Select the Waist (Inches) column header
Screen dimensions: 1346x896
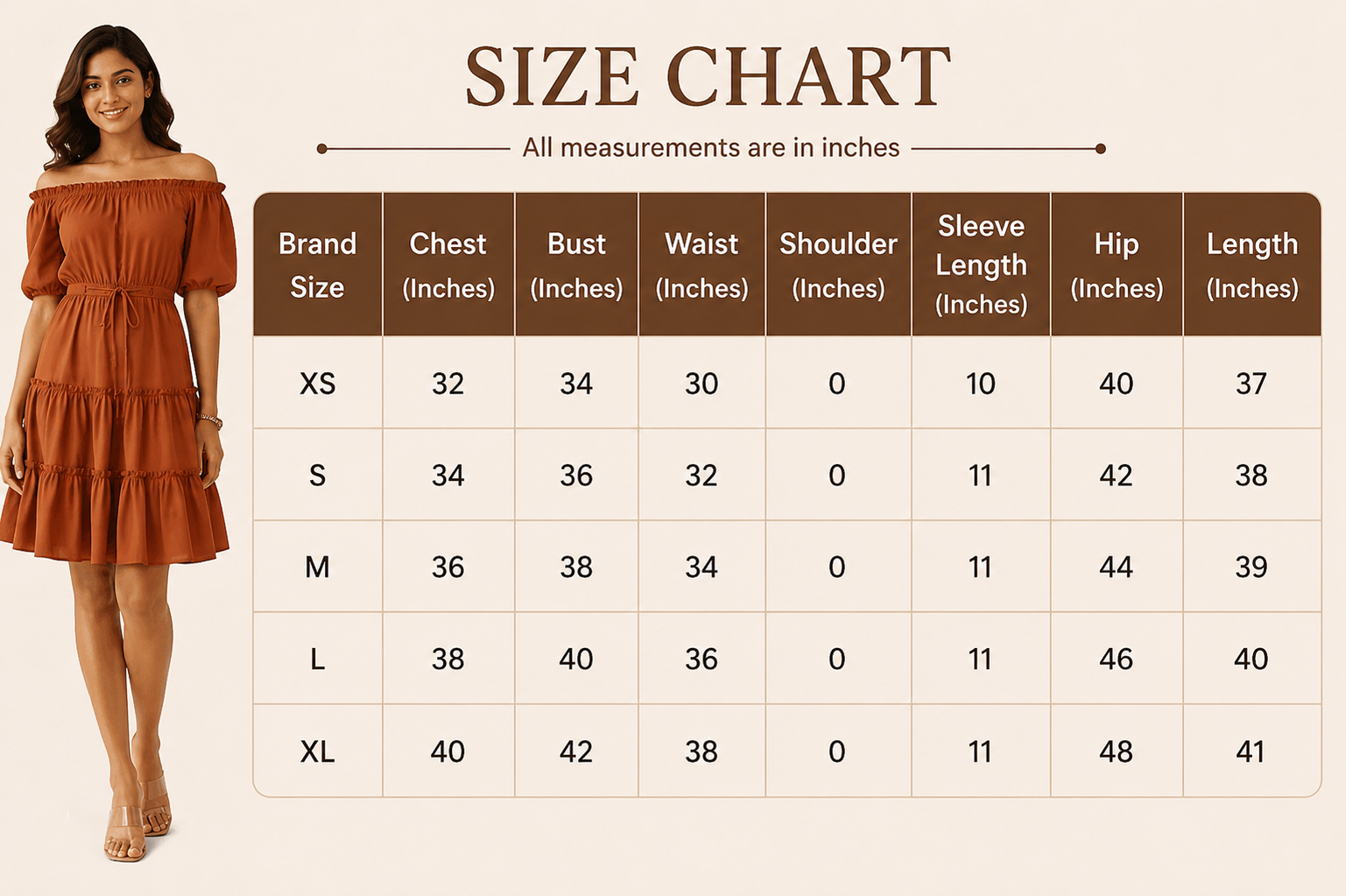coord(701,265)
